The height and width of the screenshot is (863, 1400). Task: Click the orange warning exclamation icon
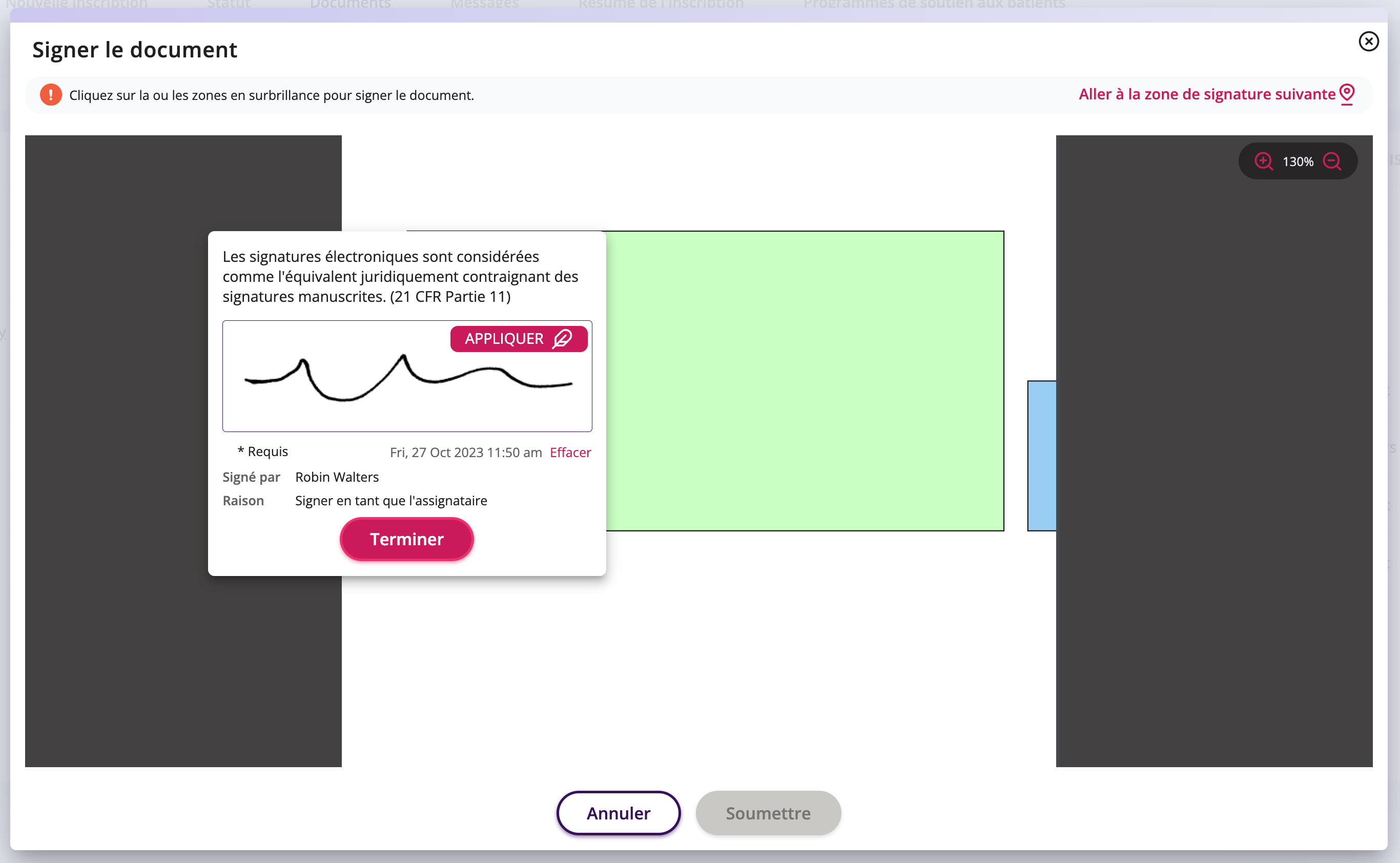click(x=51, y=95)
